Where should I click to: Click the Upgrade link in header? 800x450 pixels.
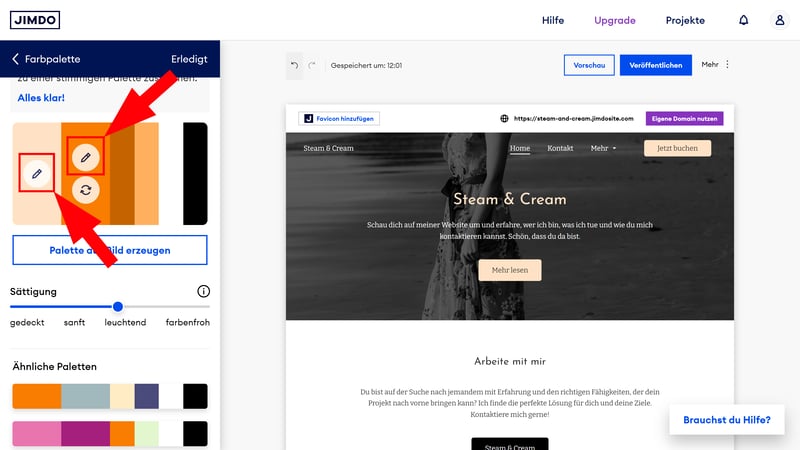pyautogui.click(x=614, y=20)
